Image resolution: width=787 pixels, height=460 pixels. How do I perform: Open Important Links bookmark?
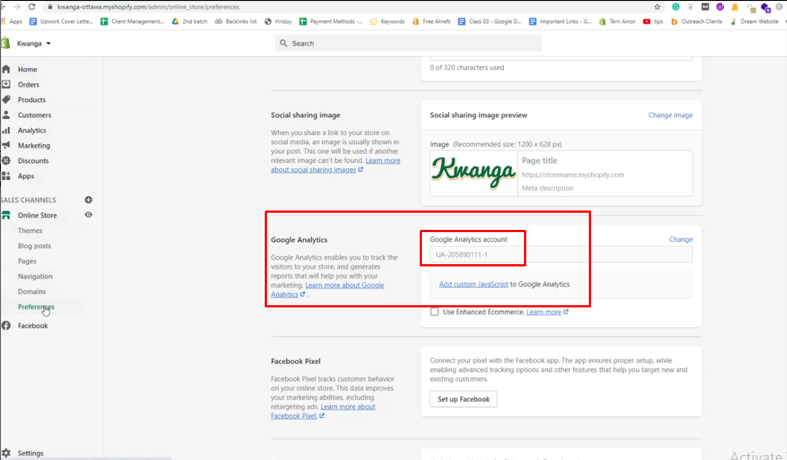coord(560,22)
